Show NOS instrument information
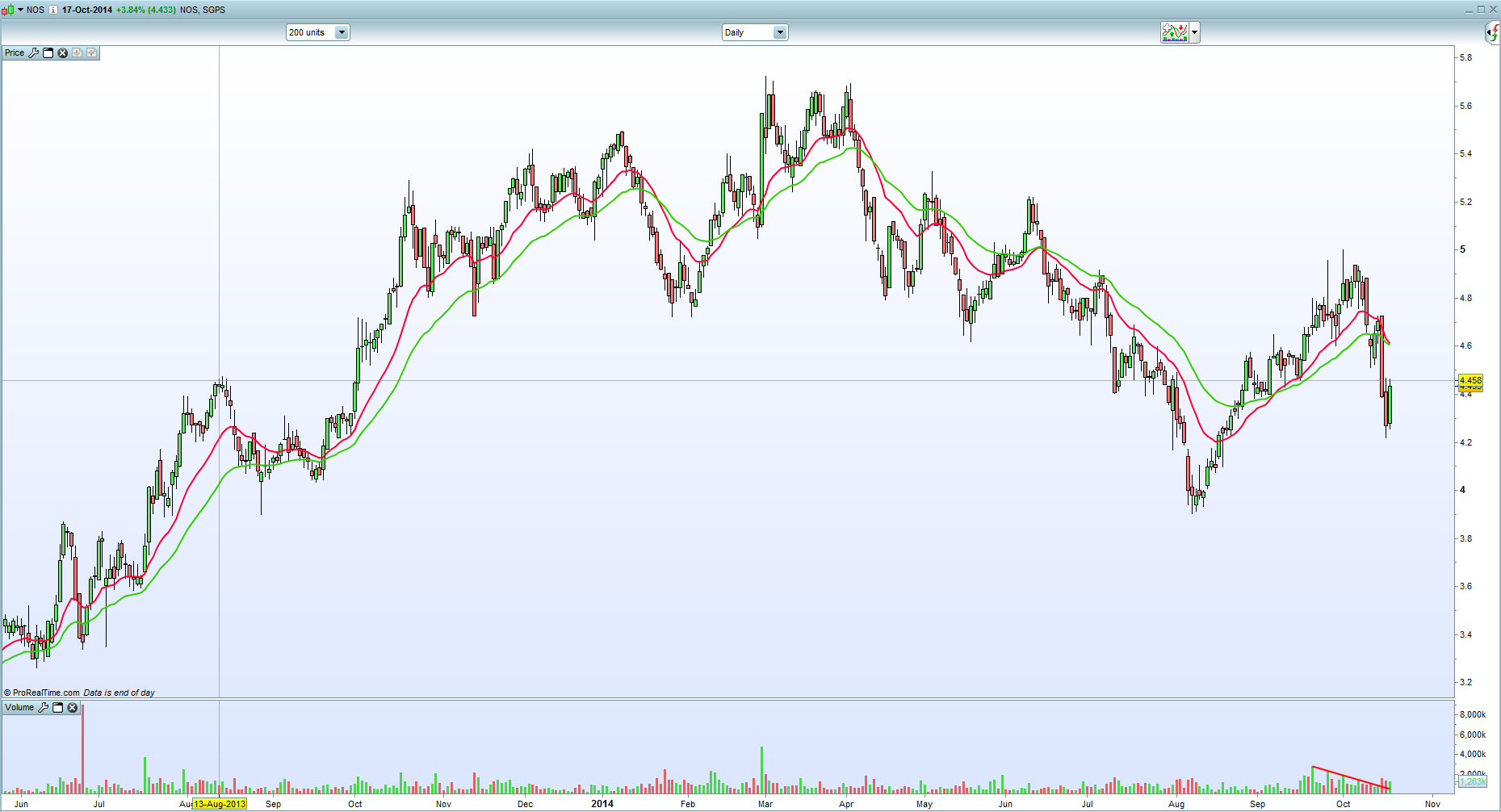This screenshot has width=1501, height=812. [x=53, y=10]
